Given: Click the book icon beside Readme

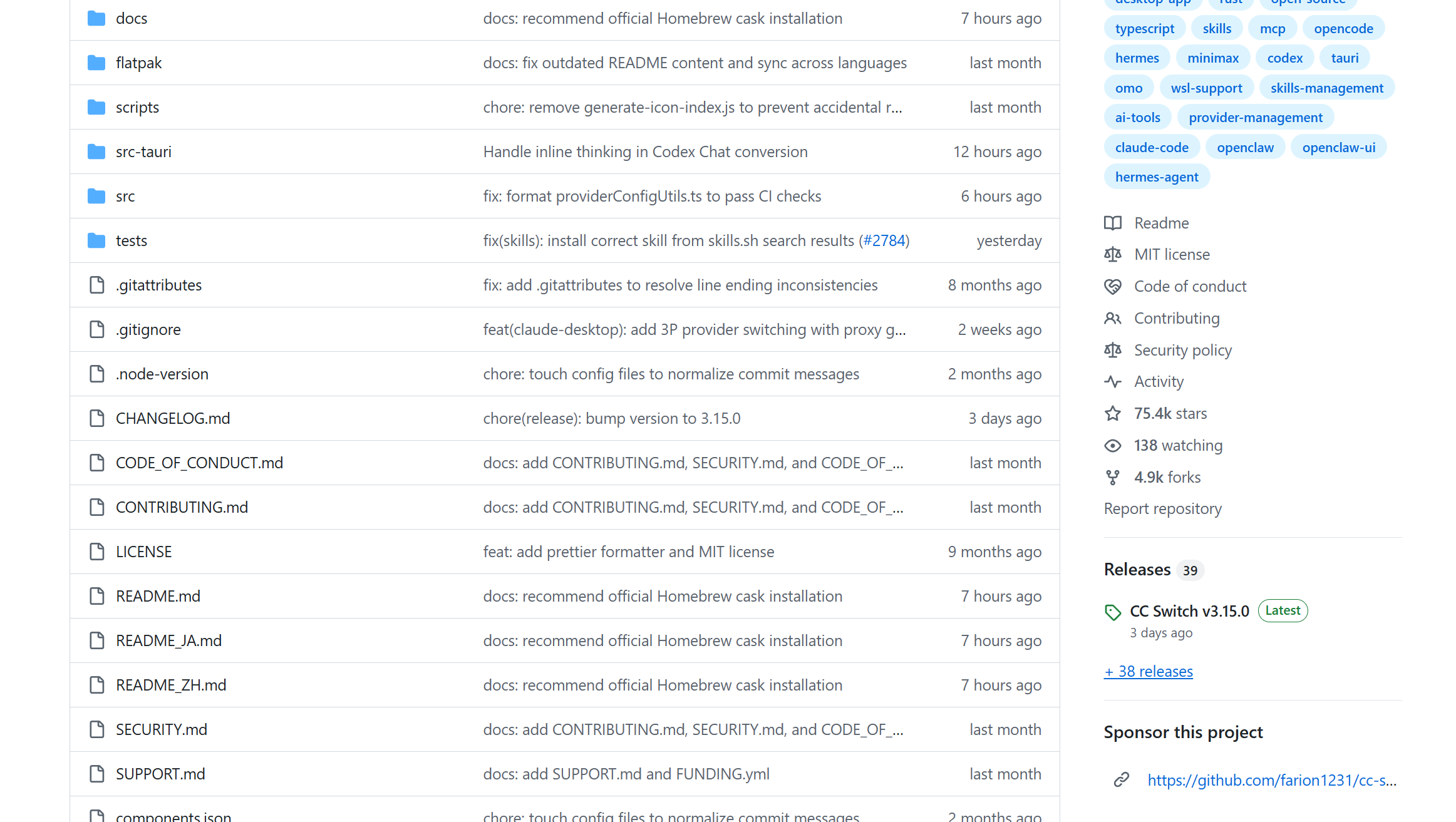Looking at the screenshot, I should tap(1113, 223).
